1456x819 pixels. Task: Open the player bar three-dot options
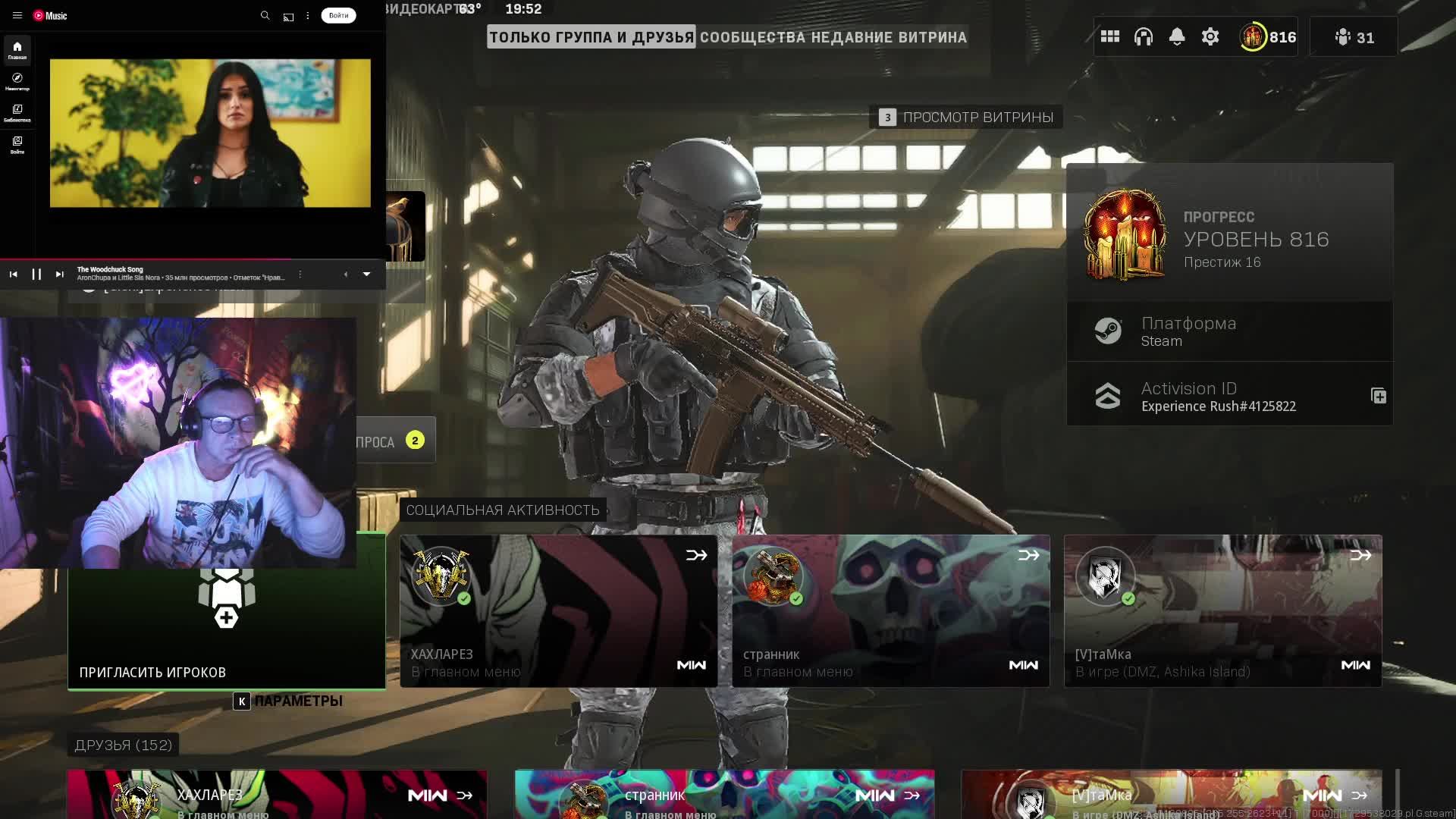[300, 275]
